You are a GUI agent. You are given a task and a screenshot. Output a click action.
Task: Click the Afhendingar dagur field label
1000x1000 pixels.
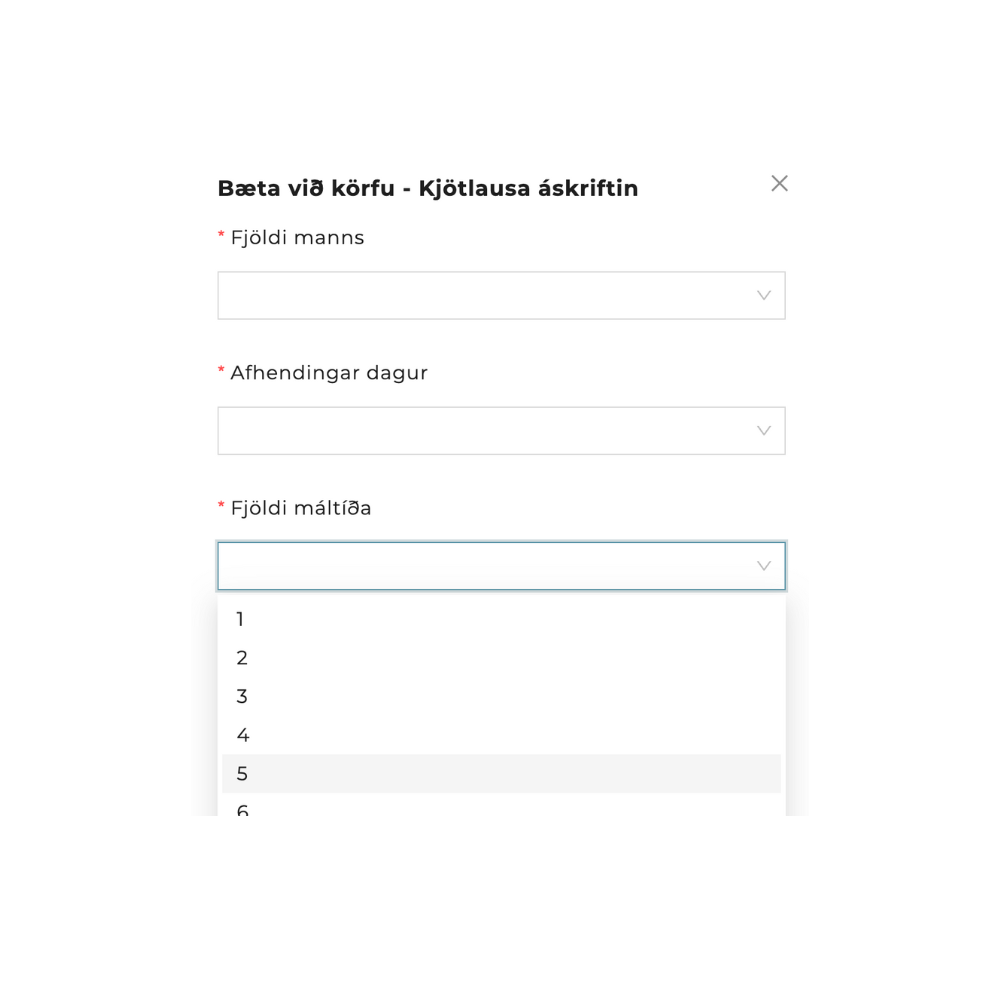click(x=329, y=373)
